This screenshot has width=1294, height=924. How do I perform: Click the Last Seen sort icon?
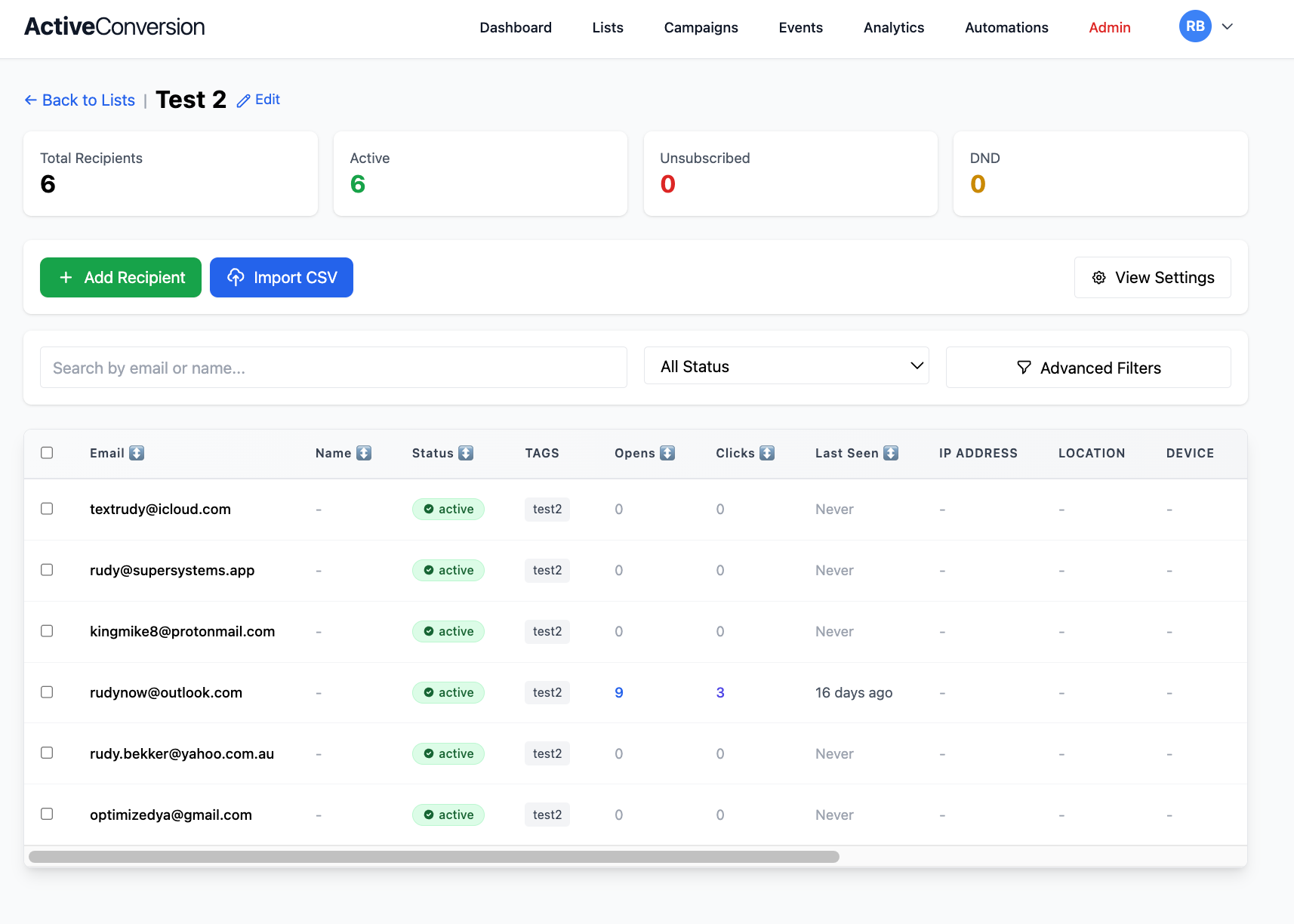pyautogui.click(x=891, y=453)
